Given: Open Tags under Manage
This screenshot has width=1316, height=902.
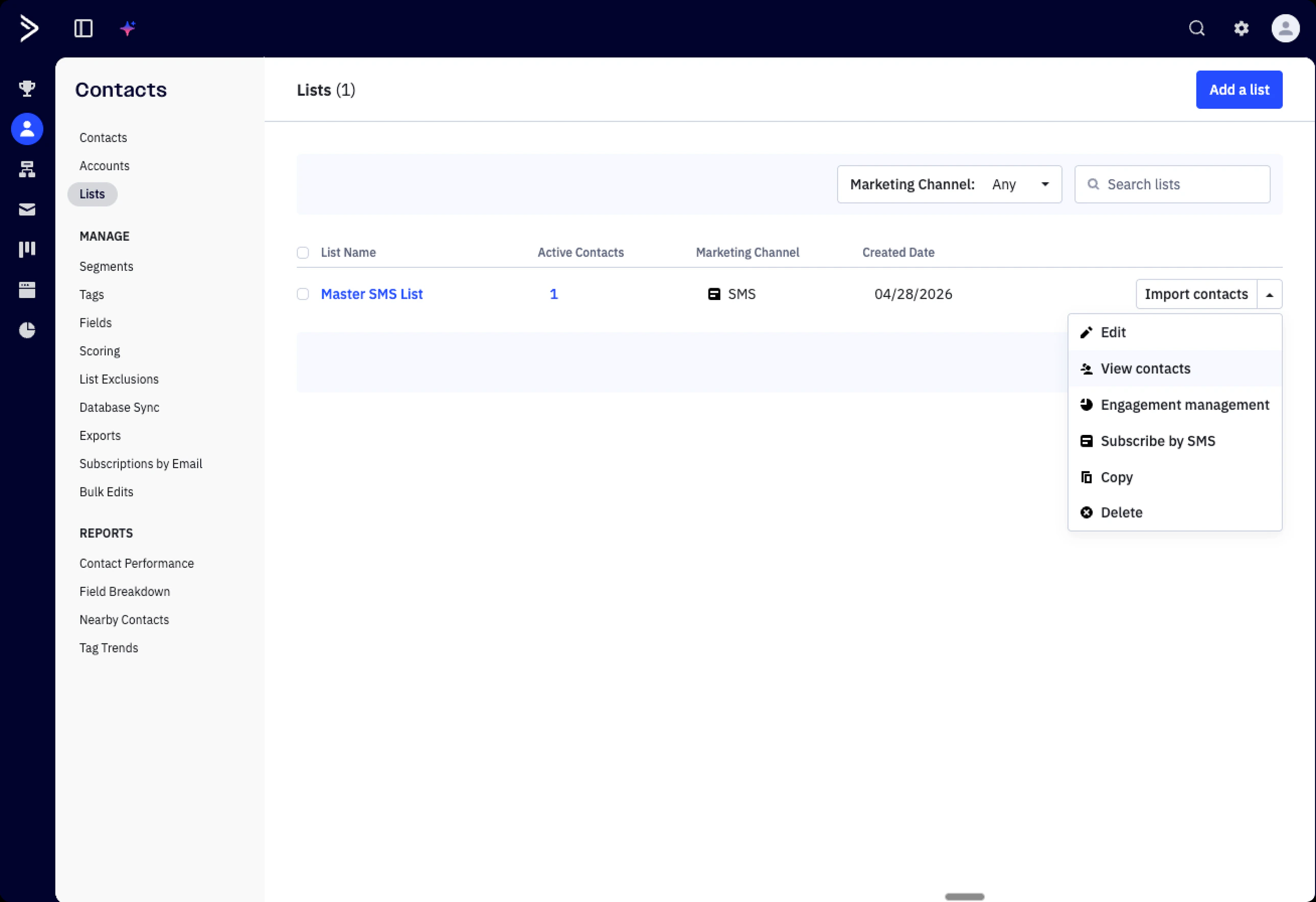Looking at the screenshot, I should (91, 295).
